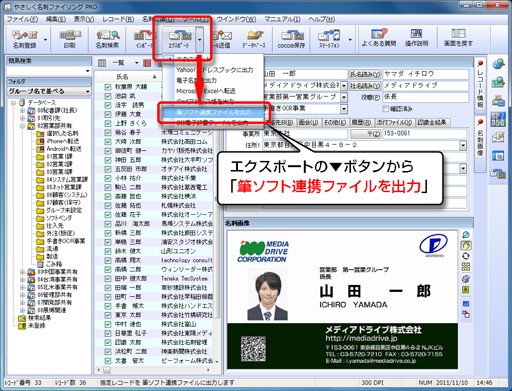Click the SP 350 icon in right sidebar
512x391 pixels.
pyautogui.click(x=498, y=119)
